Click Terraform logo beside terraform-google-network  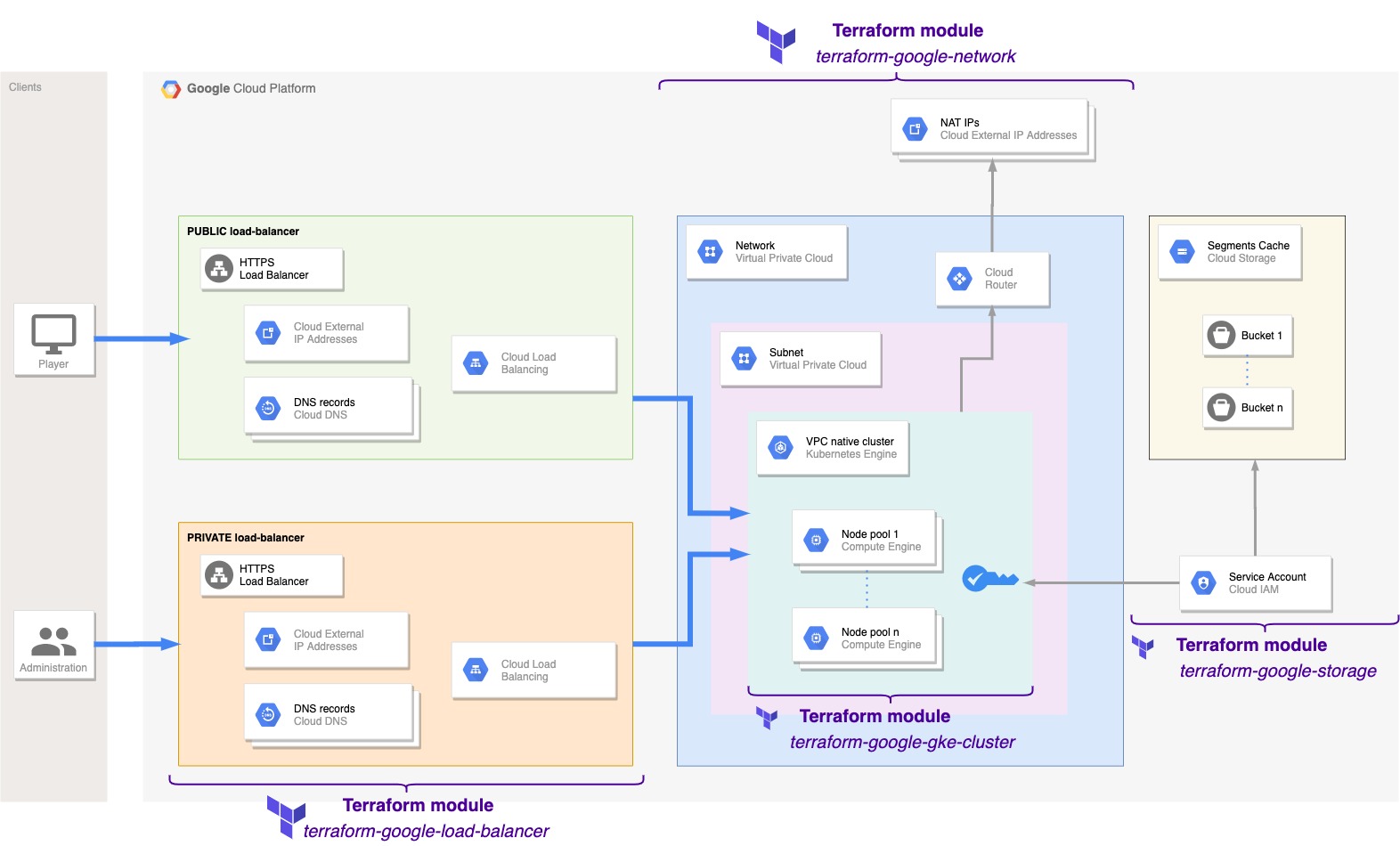[776, 42]
